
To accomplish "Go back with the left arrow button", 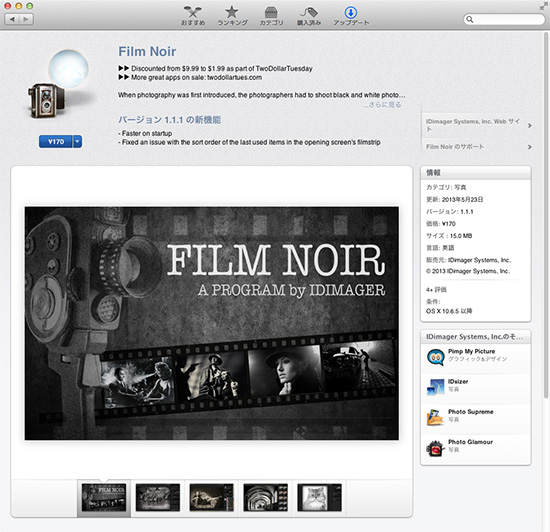I will (x=12, y=19).
